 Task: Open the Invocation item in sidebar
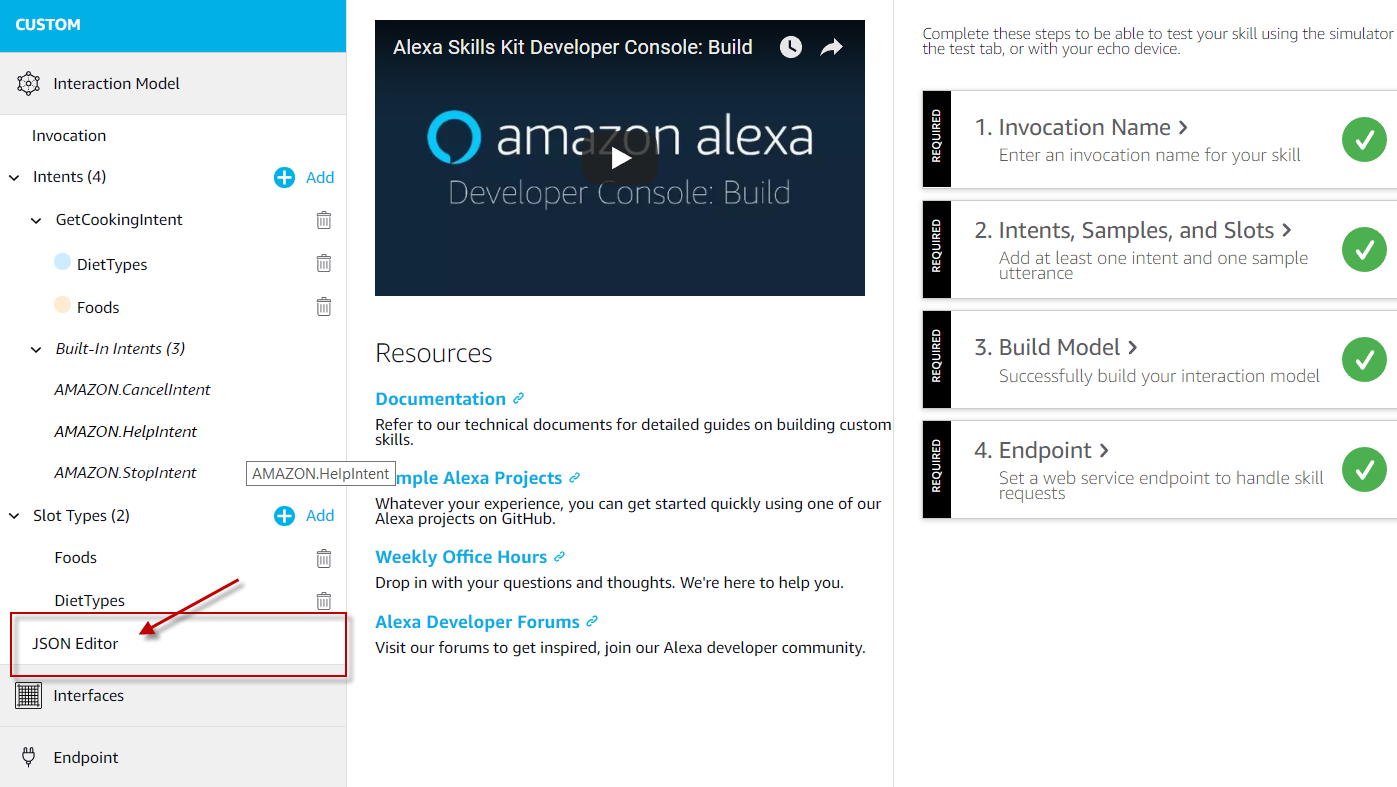(x=69, y=136)
